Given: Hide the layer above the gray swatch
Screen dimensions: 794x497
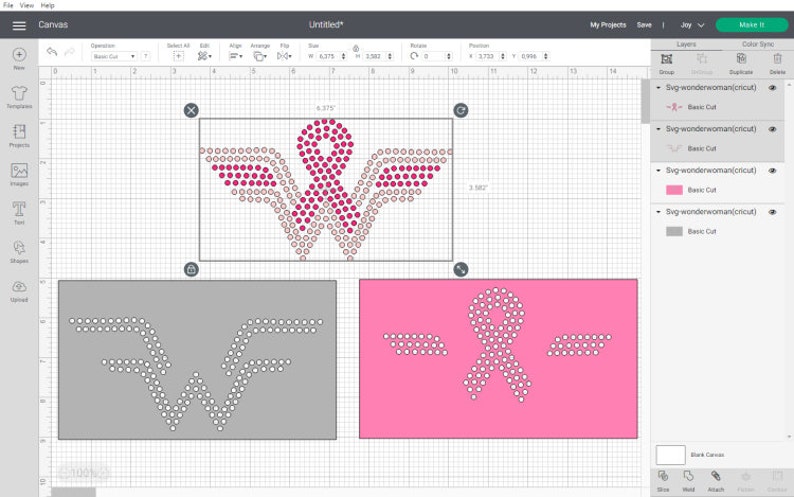Looking at the screenshot, I should [x=772, y=212].
